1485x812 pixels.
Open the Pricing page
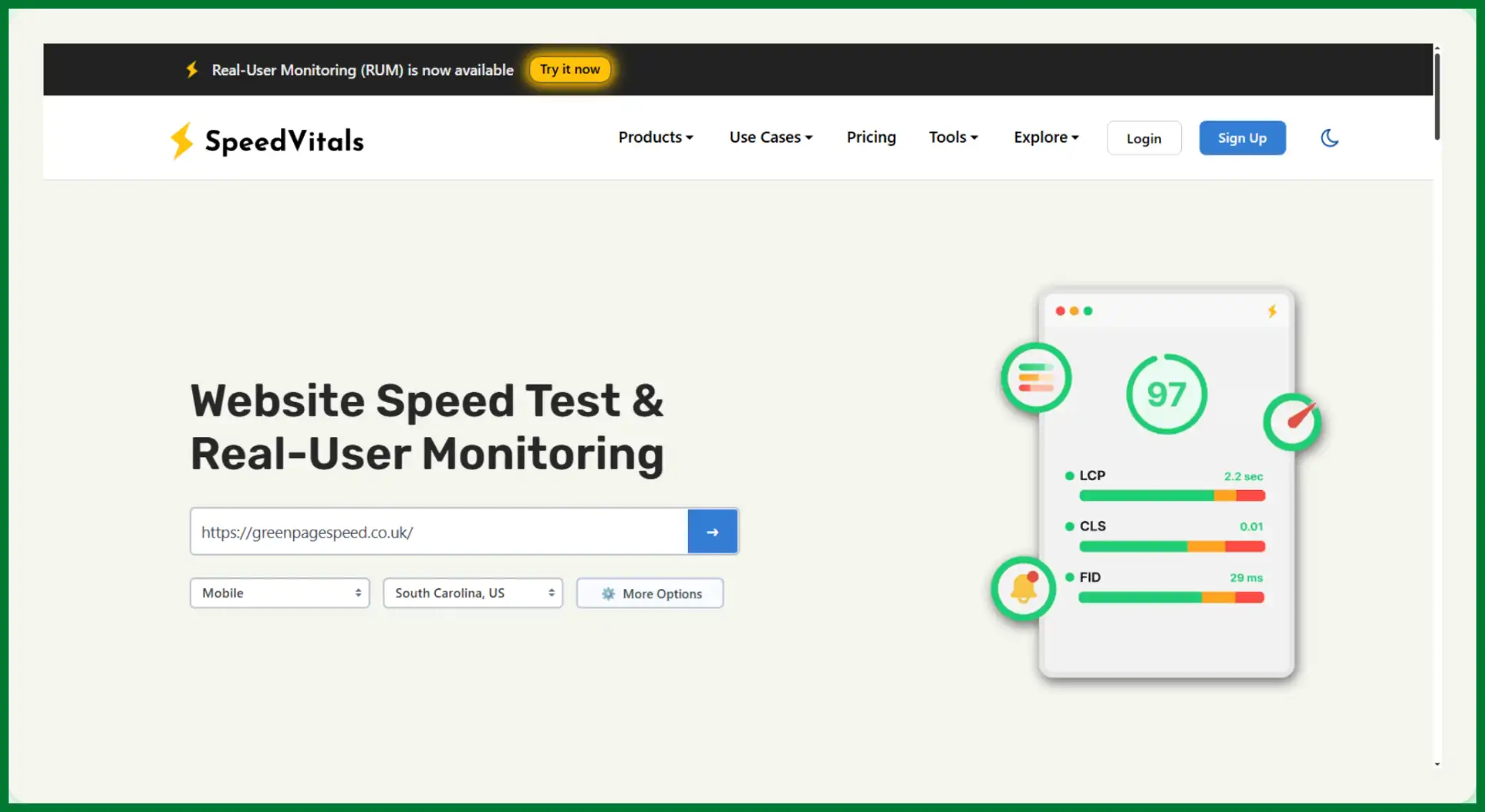click(x=871, y=137)
